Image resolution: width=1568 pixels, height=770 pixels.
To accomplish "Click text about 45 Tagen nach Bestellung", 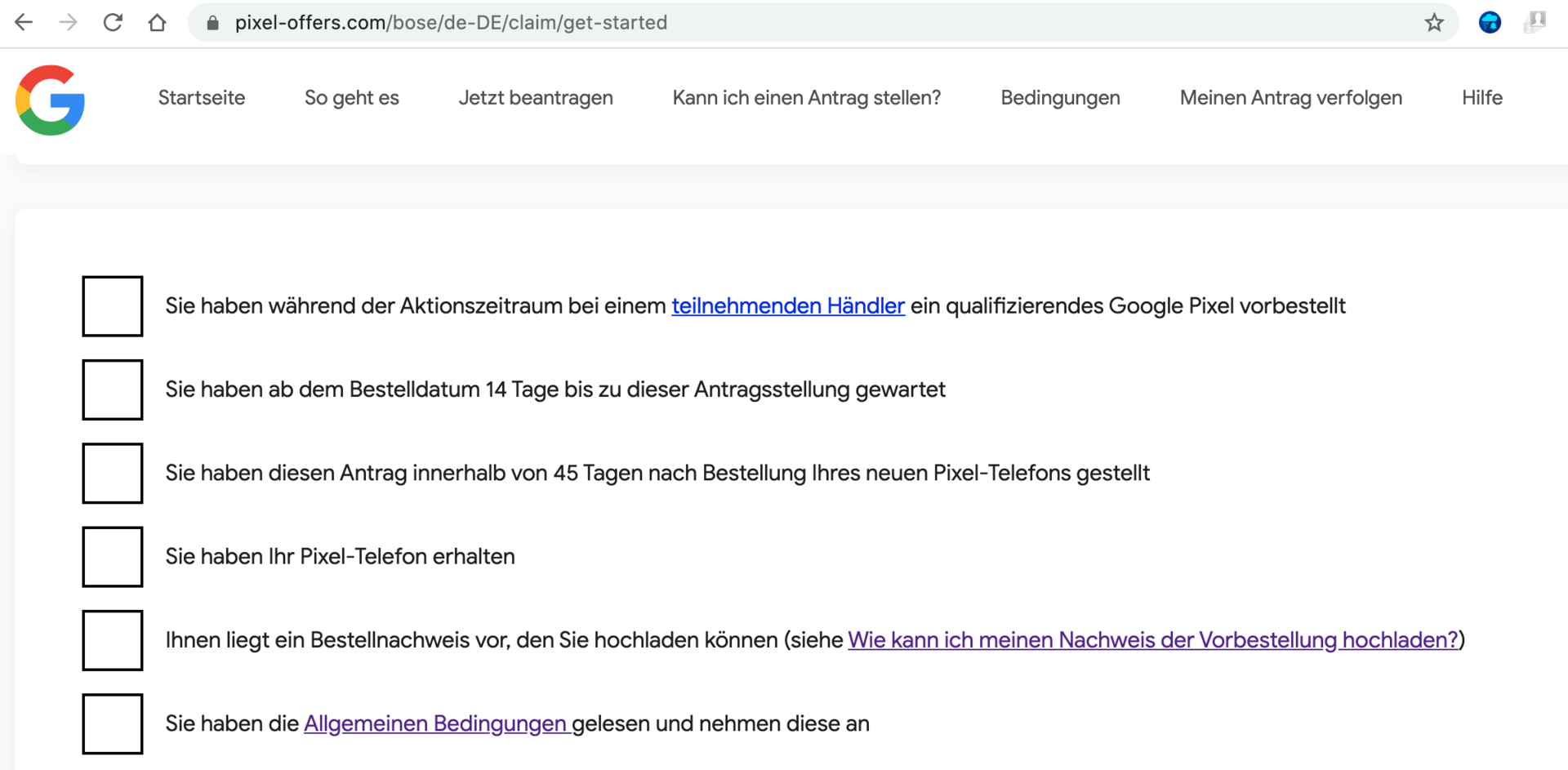I will [657, 474].
